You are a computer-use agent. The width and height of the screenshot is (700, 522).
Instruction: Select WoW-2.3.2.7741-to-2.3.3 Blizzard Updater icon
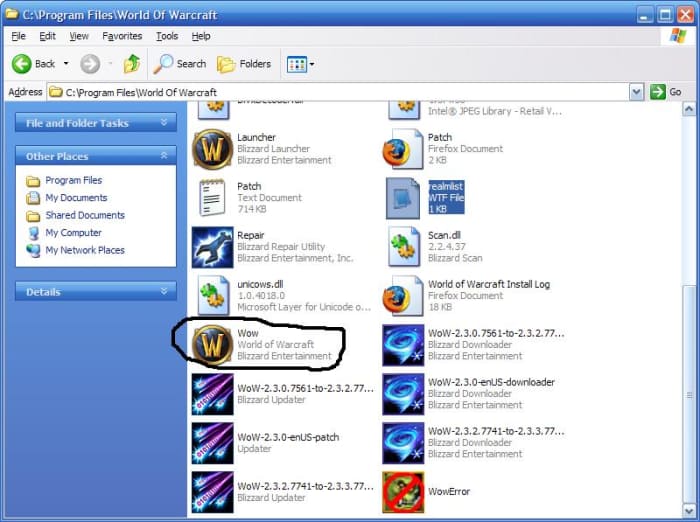[x=212, y=492]
